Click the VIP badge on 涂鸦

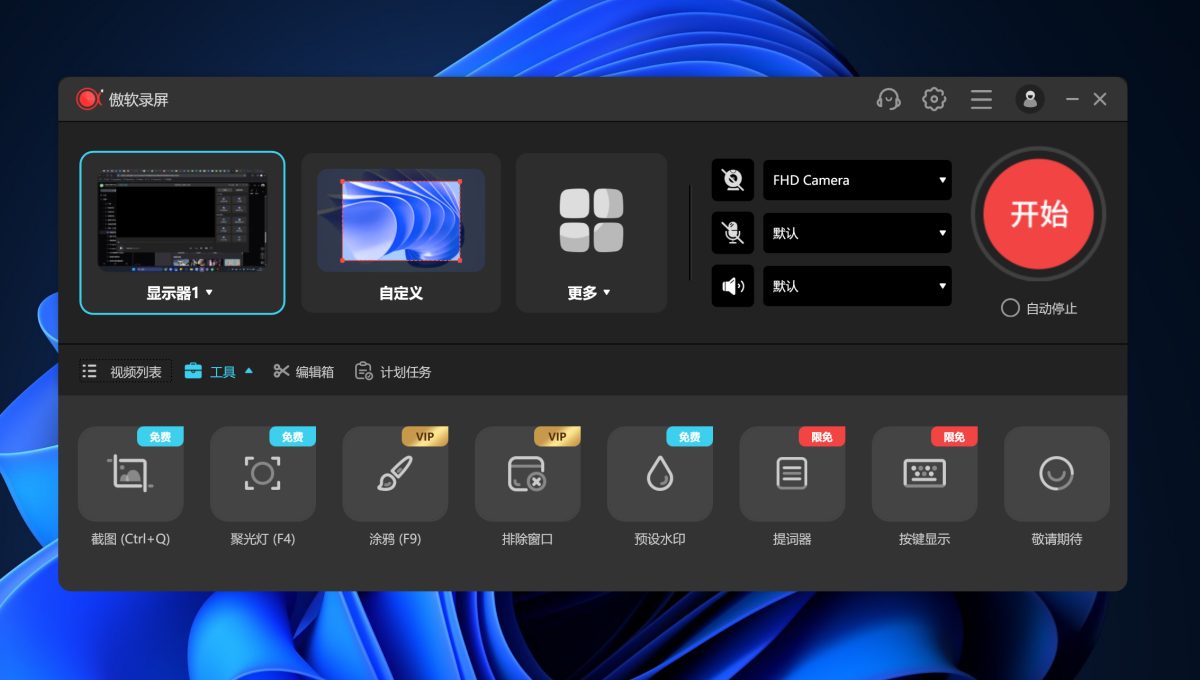425,437
